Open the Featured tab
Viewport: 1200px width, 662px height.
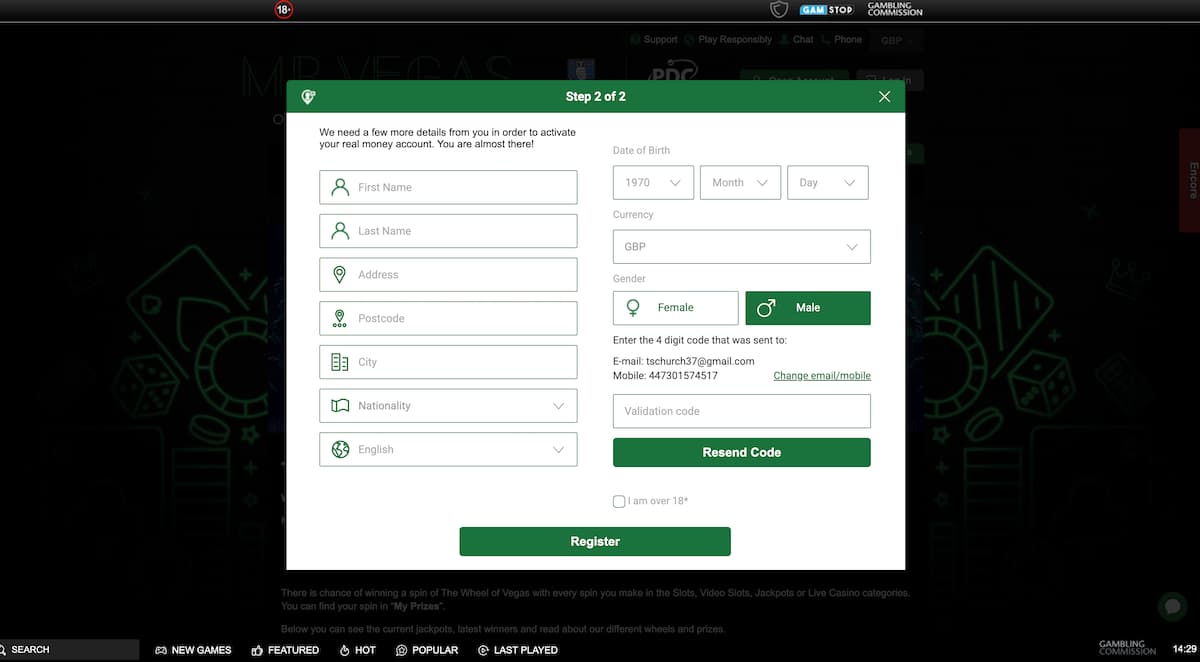click(285, 650)
